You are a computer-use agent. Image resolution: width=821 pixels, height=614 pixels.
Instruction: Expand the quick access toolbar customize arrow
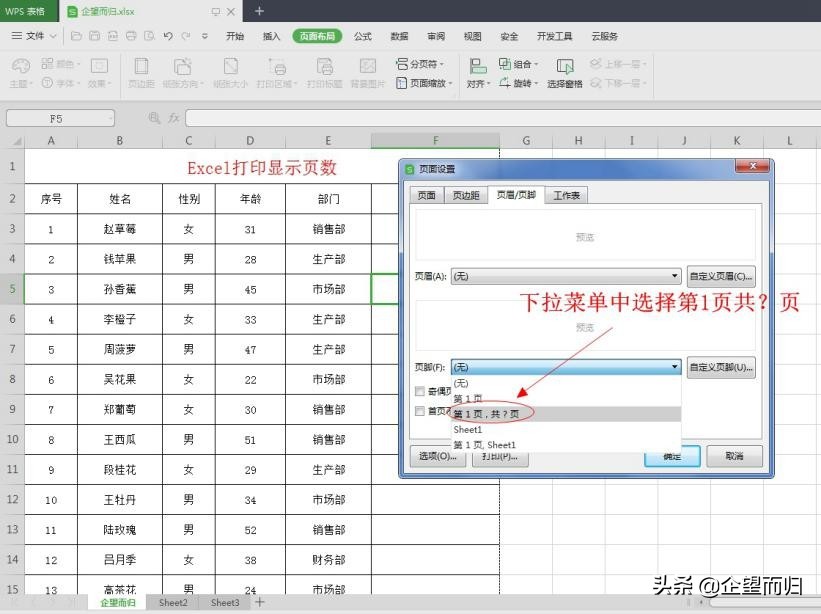(x=205, y=36)
